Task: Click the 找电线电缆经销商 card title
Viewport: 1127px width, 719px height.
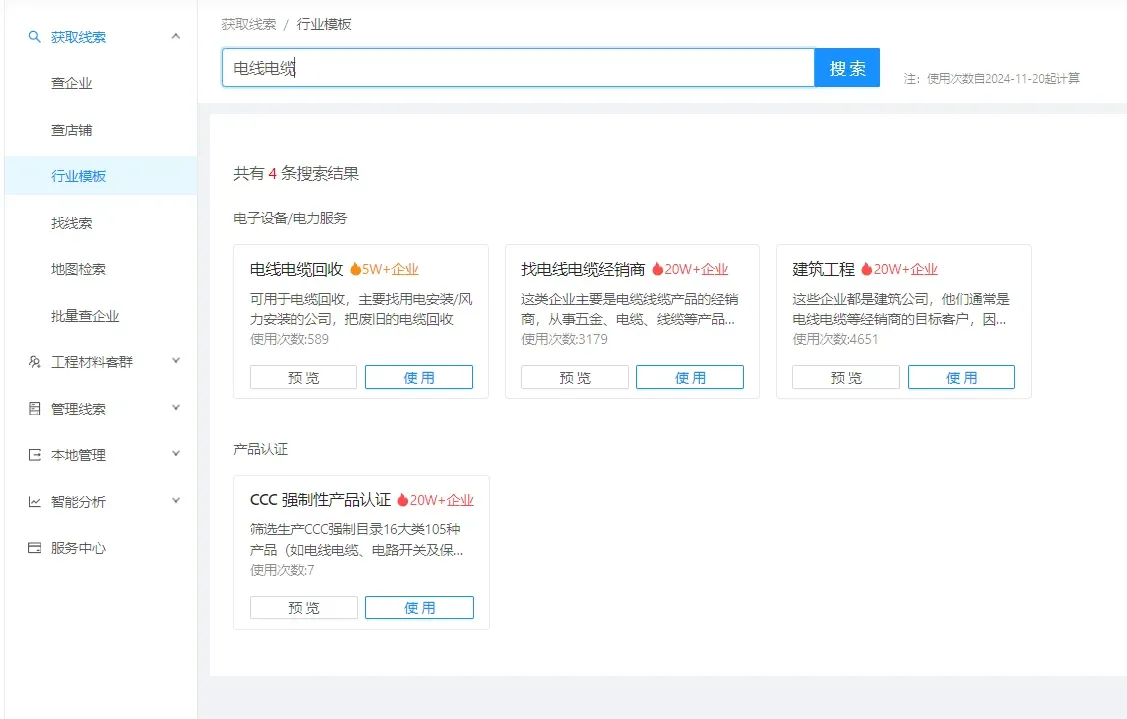Action: pos(583,270)
